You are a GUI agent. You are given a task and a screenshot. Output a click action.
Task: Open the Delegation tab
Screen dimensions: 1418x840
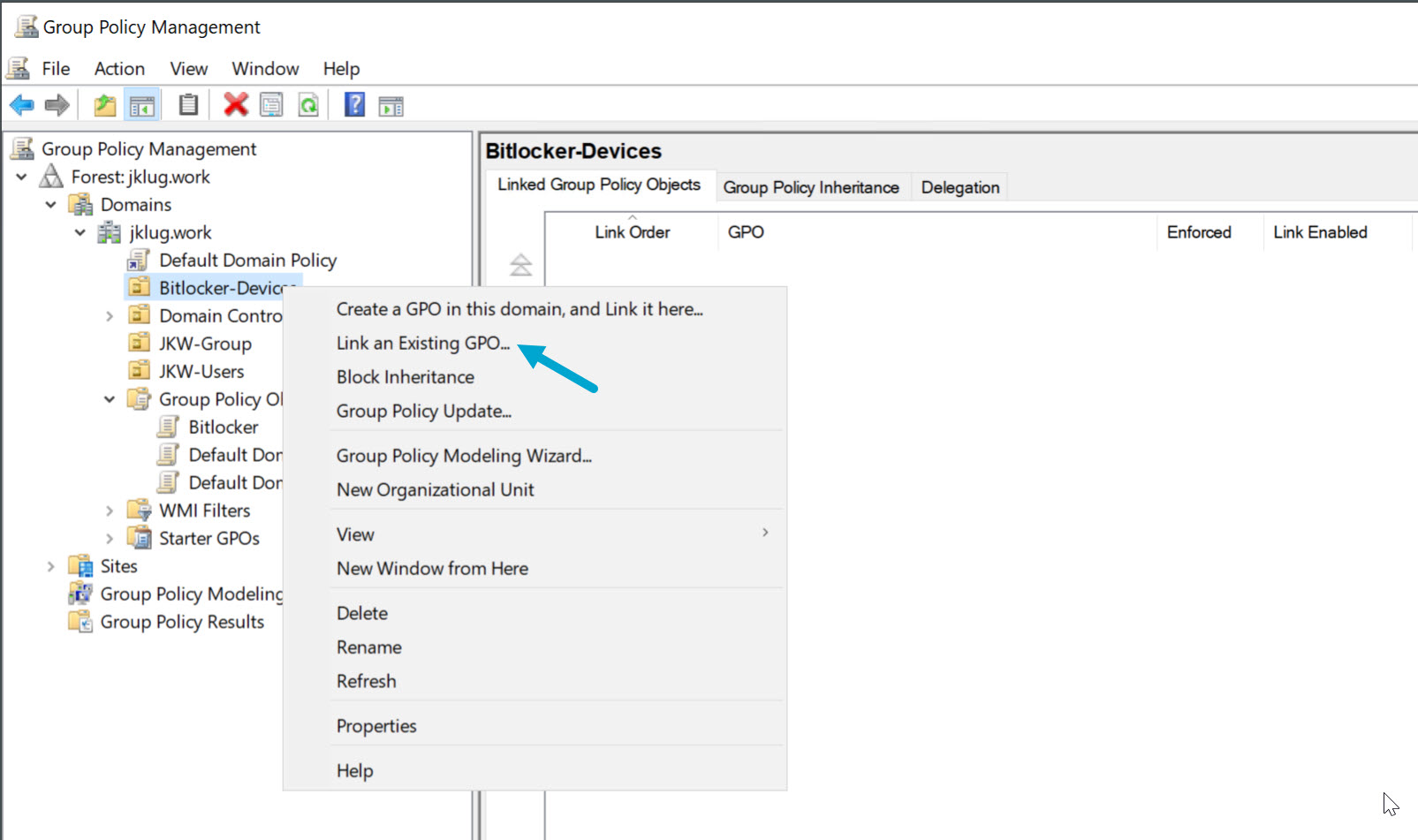(x=959, y=186)
